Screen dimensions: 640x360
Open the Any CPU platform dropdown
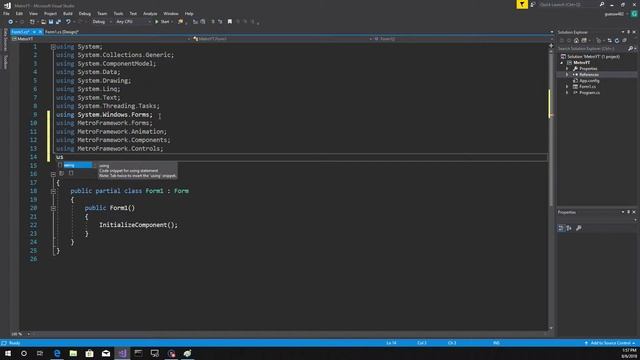133,22
